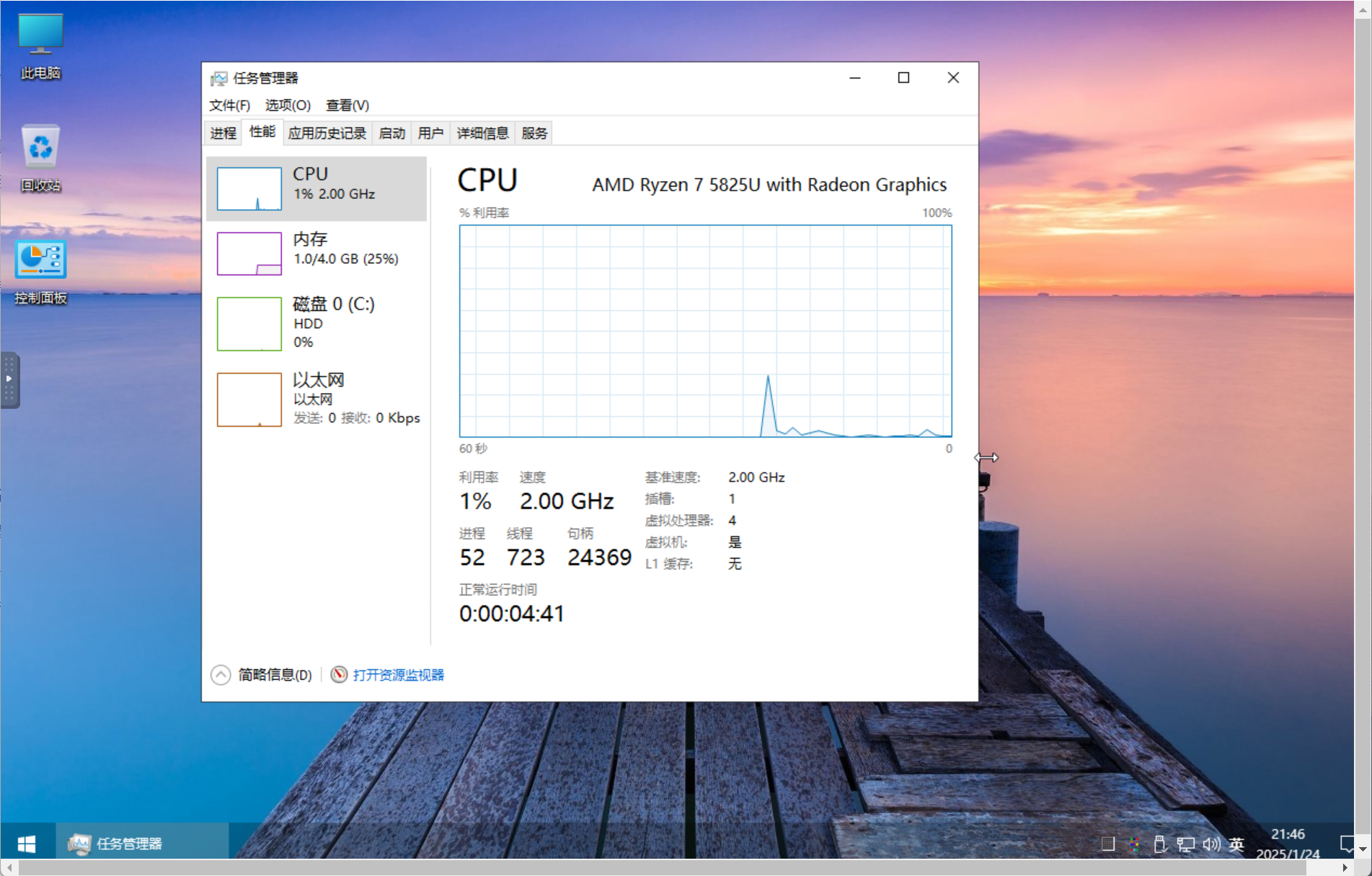Image resolution: width=1372 pixels, height=876 pixels.
Task: Open 选项(O) menu
Action: click(x=288, y=105)
